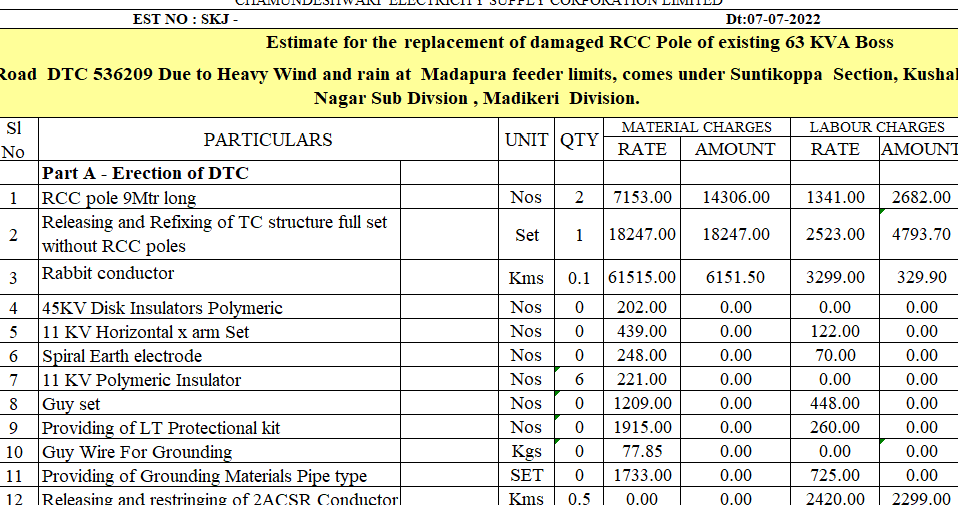
Task: Select the 'EST NO : SKJ -' cell
Action: point(185,19)
